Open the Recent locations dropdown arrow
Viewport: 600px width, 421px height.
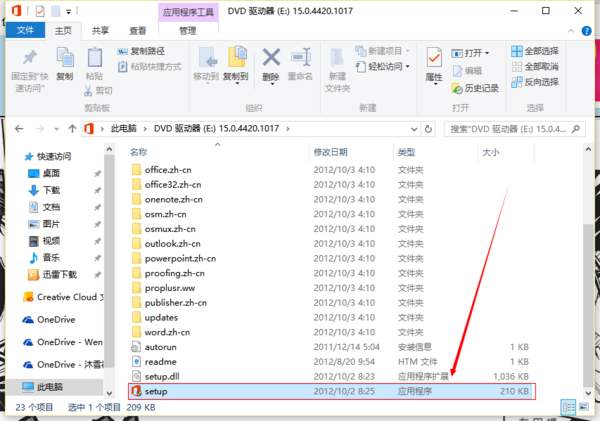[x=56, y=129]
